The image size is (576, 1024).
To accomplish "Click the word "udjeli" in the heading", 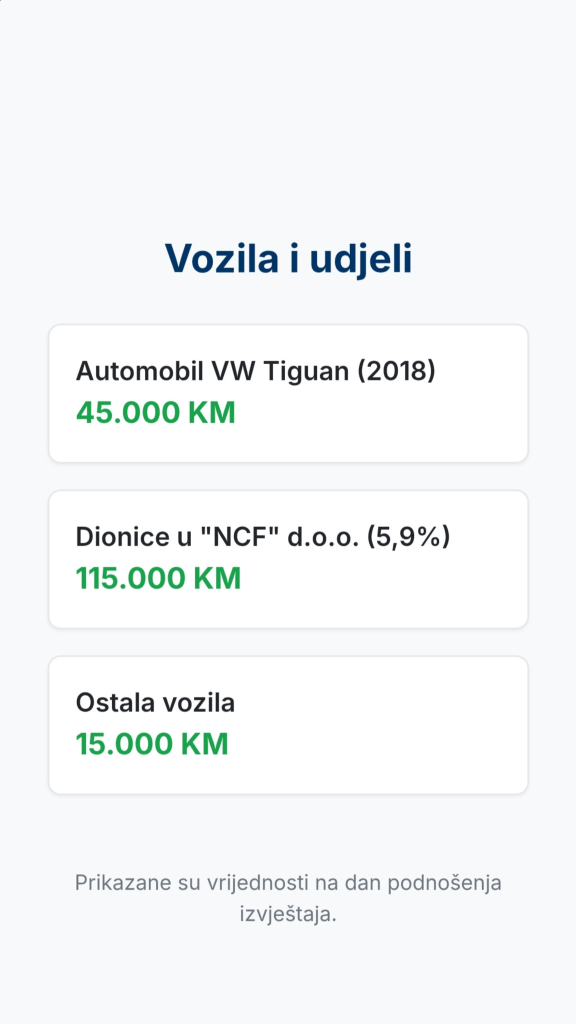I will (x=360, y=259).
